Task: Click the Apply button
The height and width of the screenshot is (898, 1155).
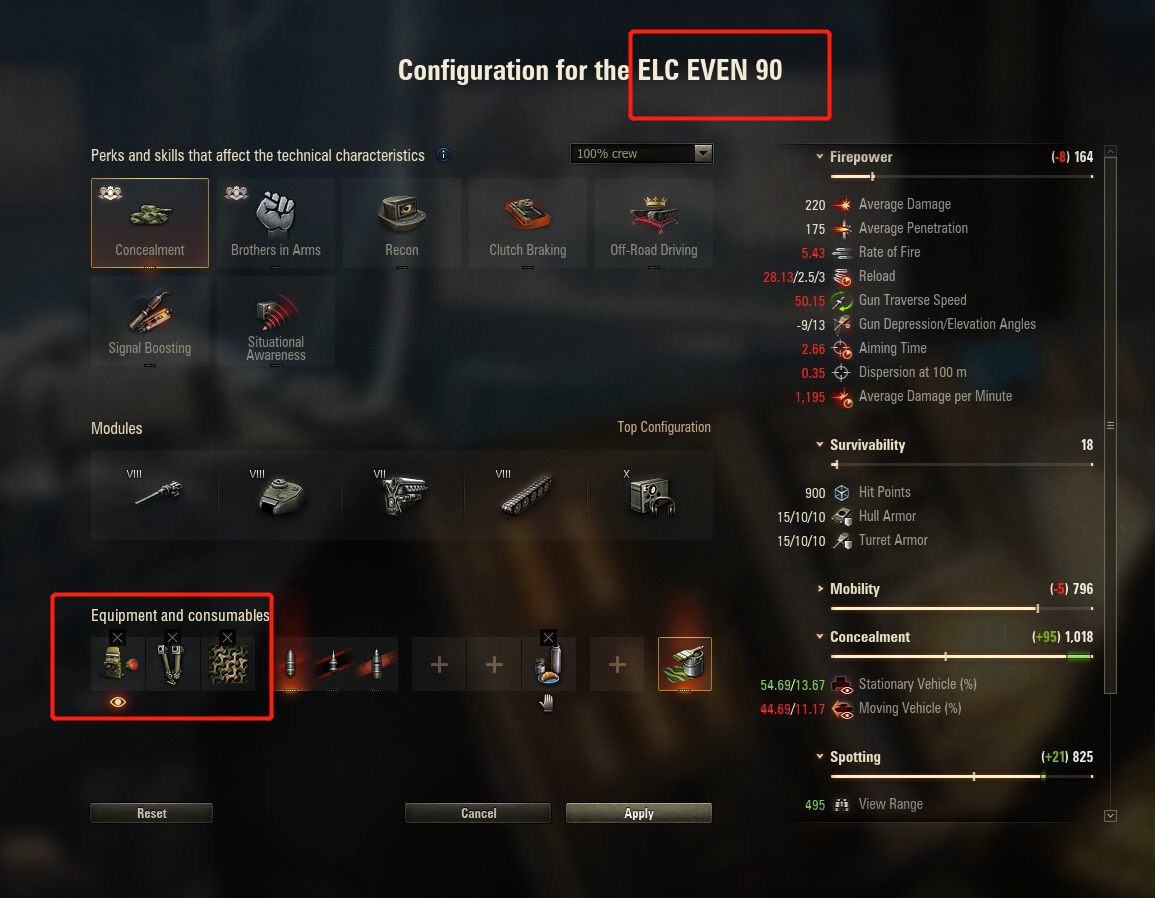Action: [x=639, y=813]
